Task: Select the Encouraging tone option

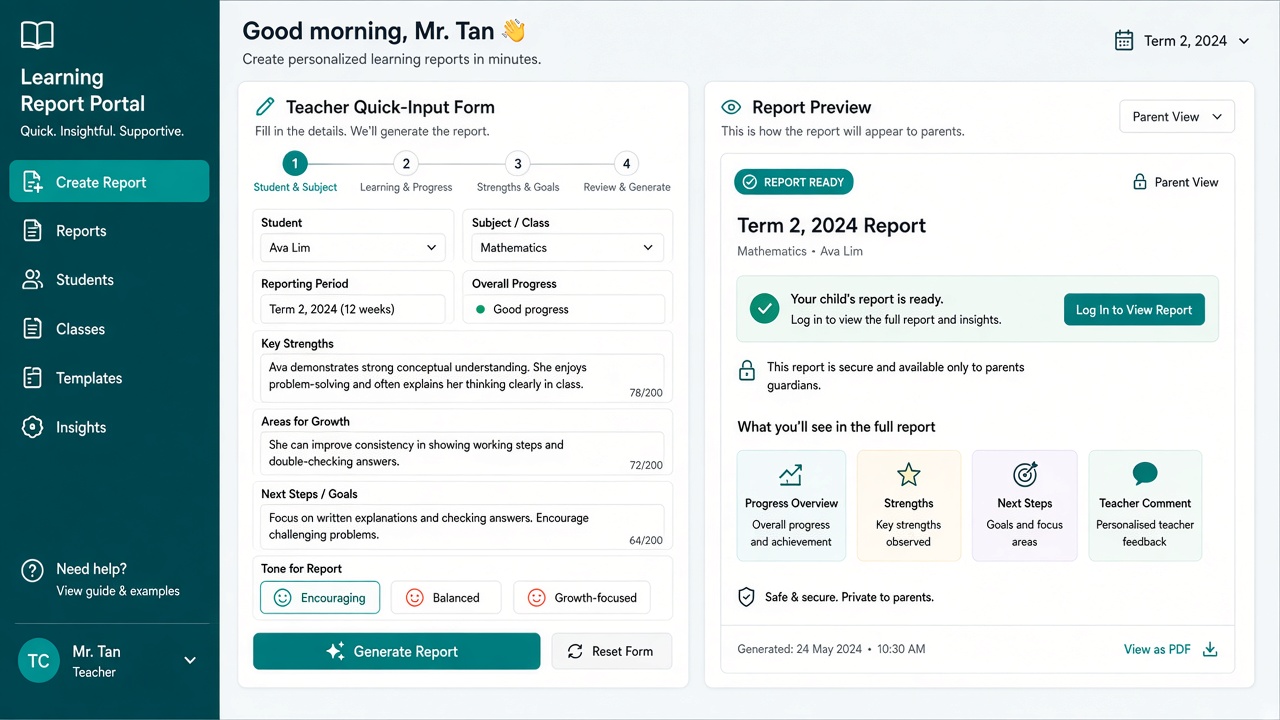Action: pyautogui.click(x=320, y=598)
